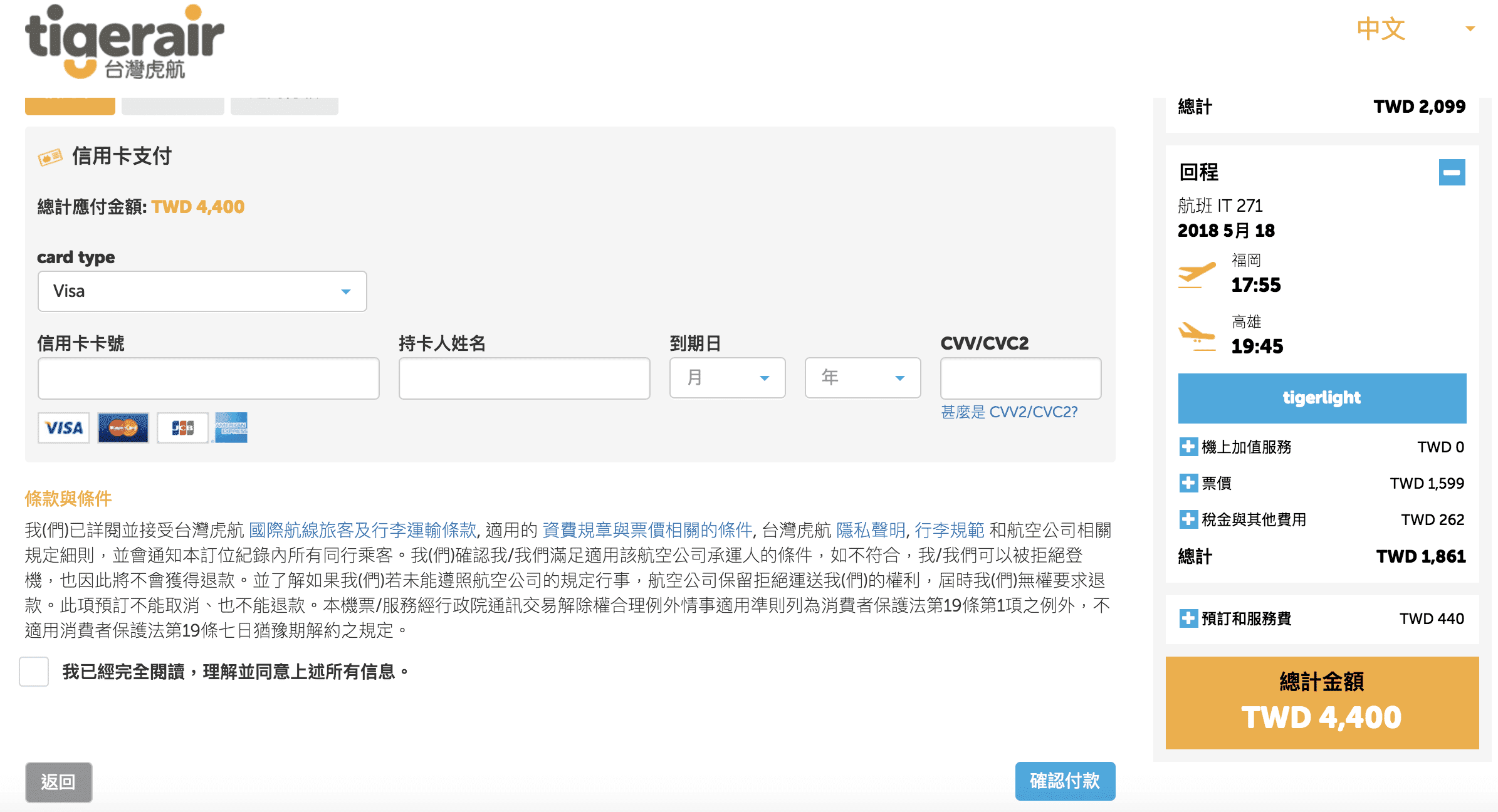Collapse the 回程 return flight section
Screen dimensions: 1498x812
coord(1452,172)
